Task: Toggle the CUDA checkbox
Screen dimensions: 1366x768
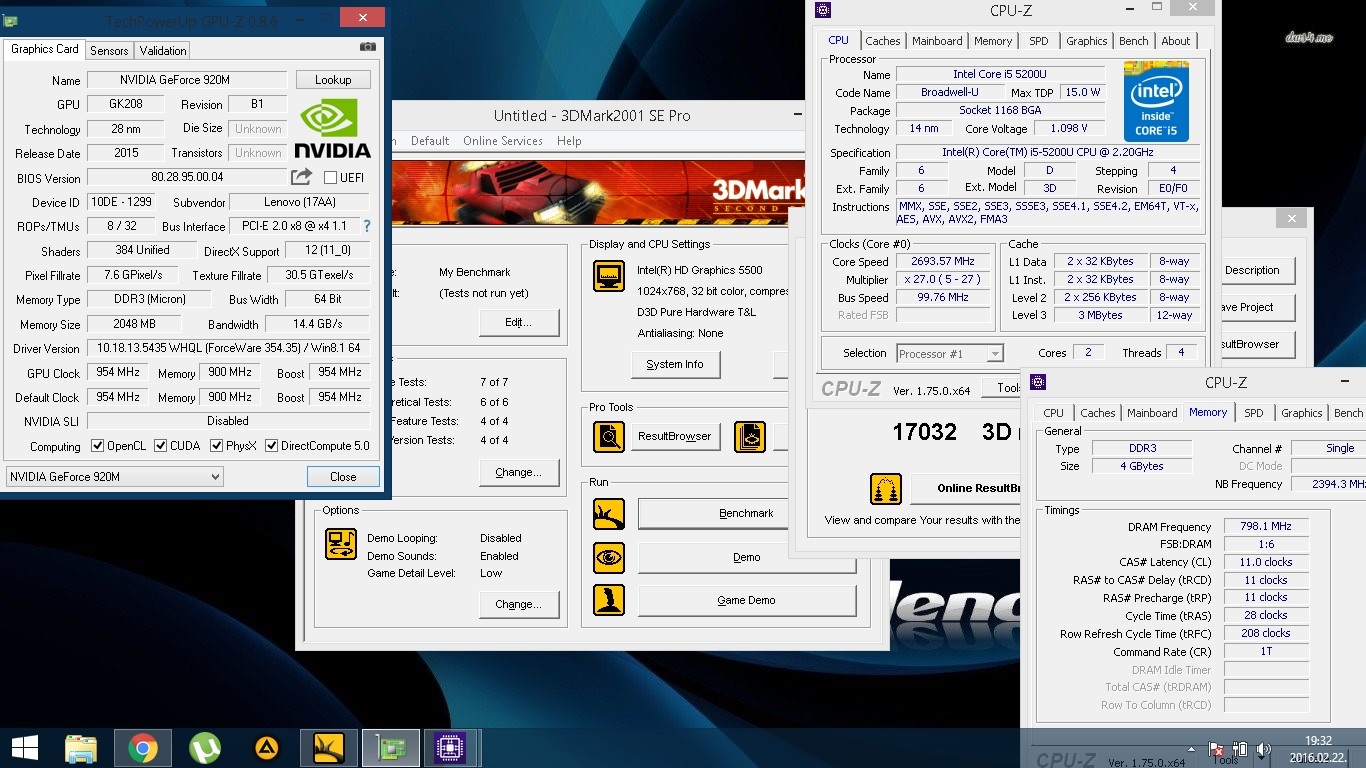Action: click(x=160, y=446)
